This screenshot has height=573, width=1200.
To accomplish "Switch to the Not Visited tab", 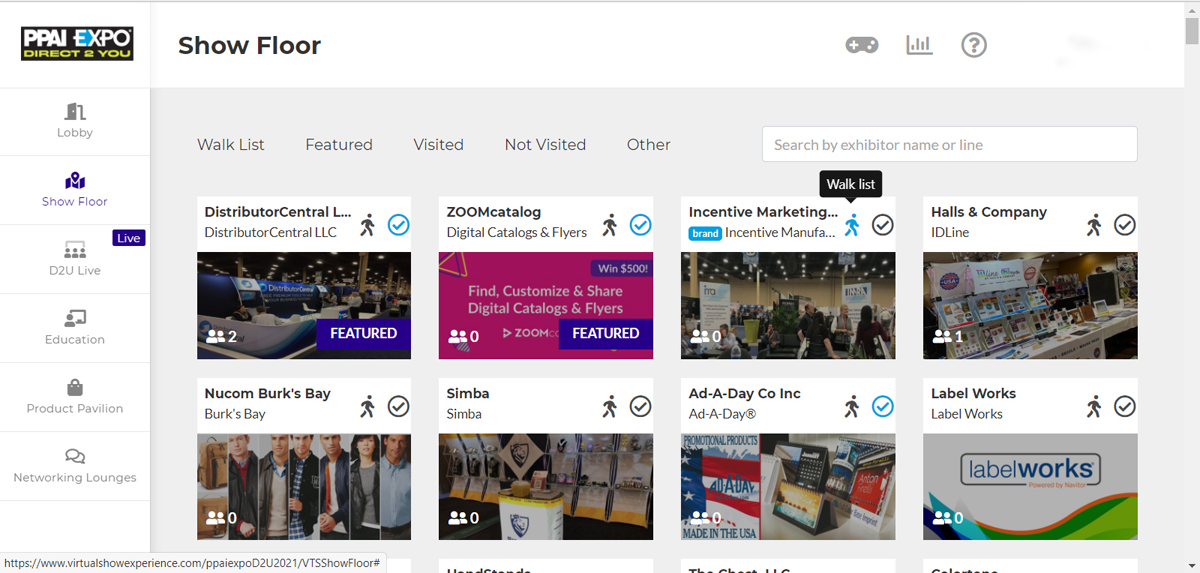I will coord(545,145).
